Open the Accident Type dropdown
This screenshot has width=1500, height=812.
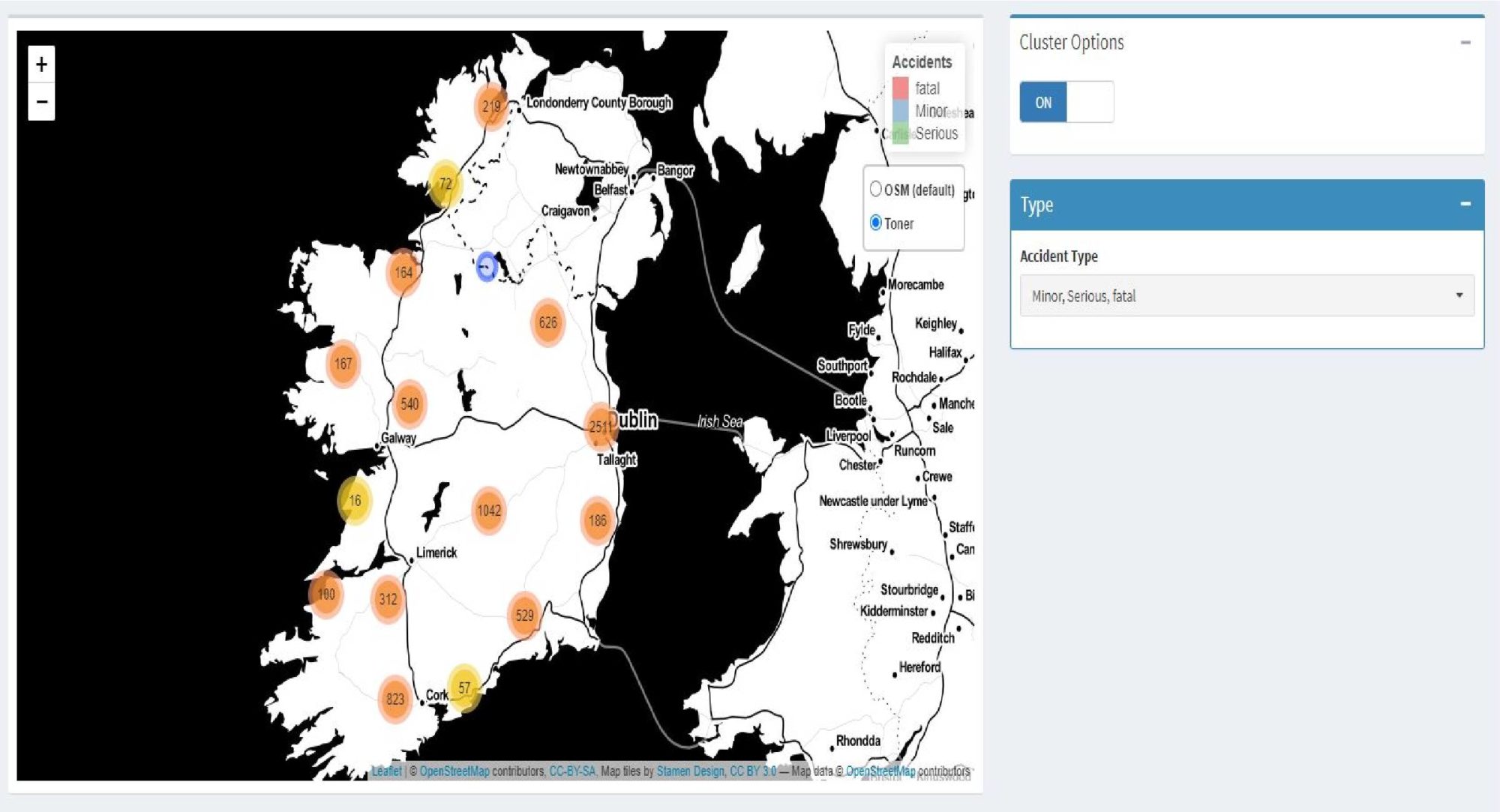(1246, 295)
